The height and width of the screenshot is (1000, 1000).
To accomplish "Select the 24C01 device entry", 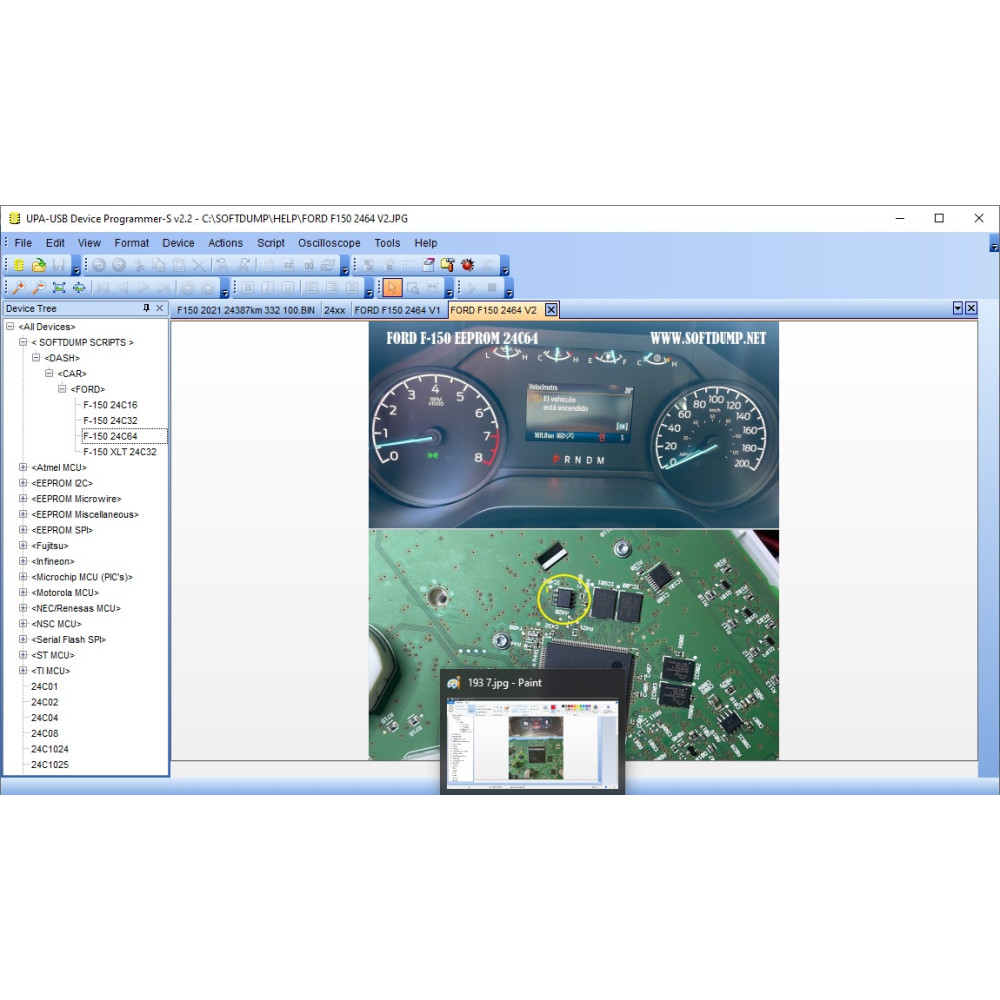I will pos(45,686).
